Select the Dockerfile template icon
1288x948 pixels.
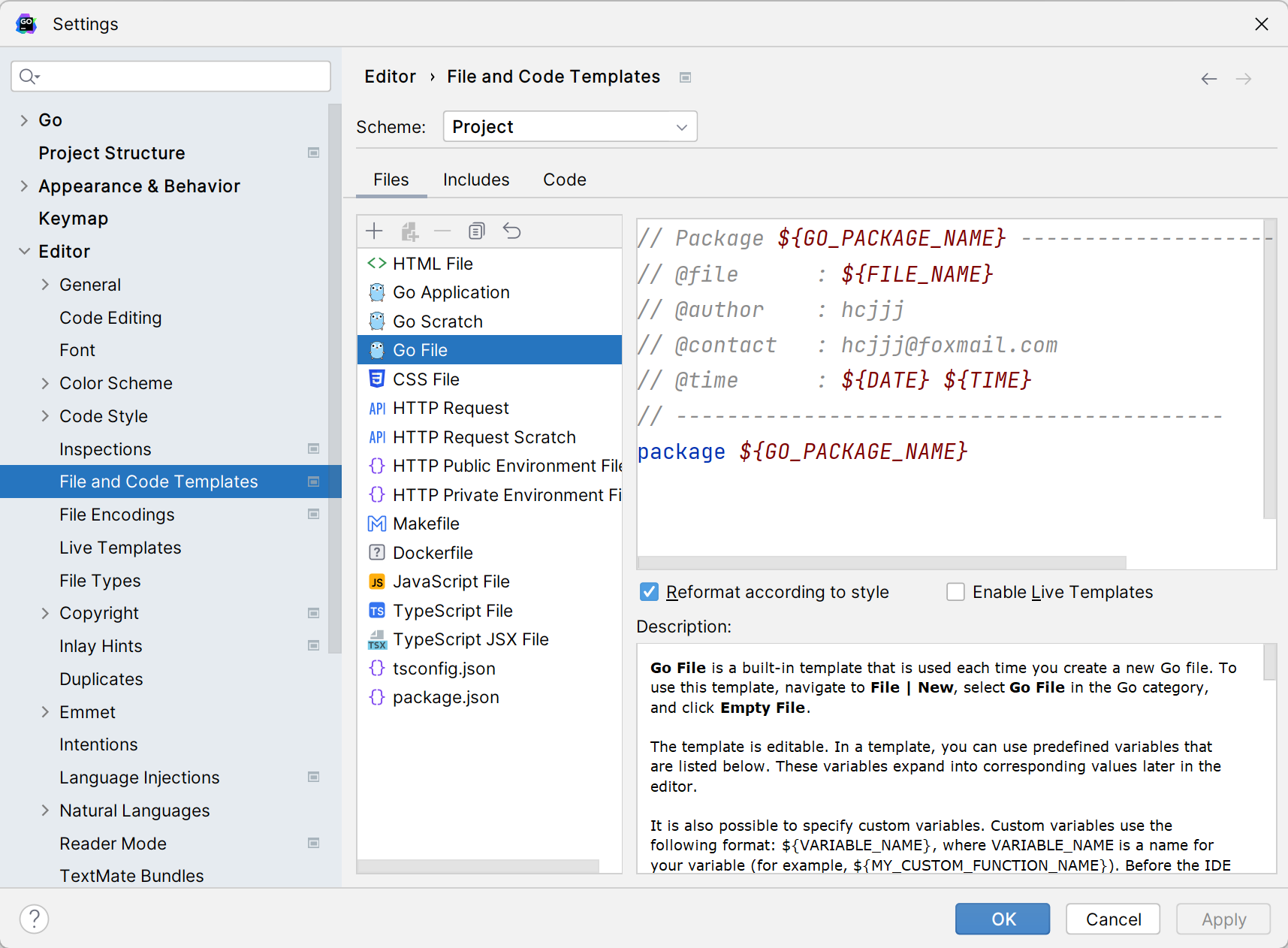[377, 553]
